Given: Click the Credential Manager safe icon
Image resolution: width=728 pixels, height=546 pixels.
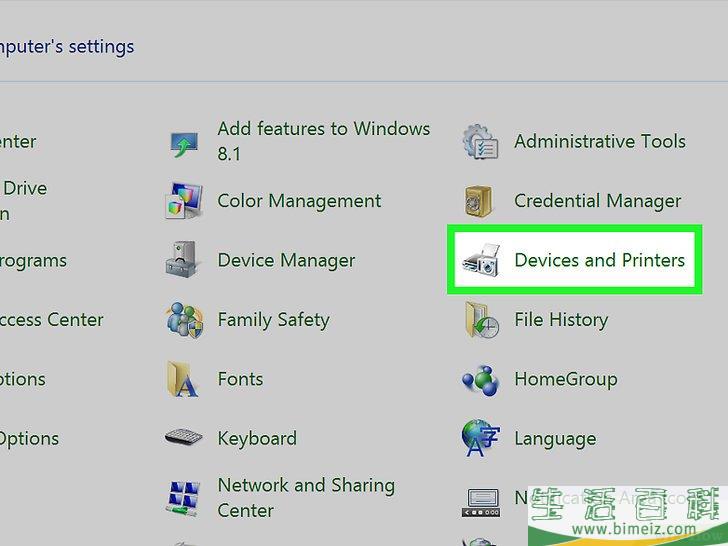Looking at the screenshot, I should [479, 201].
